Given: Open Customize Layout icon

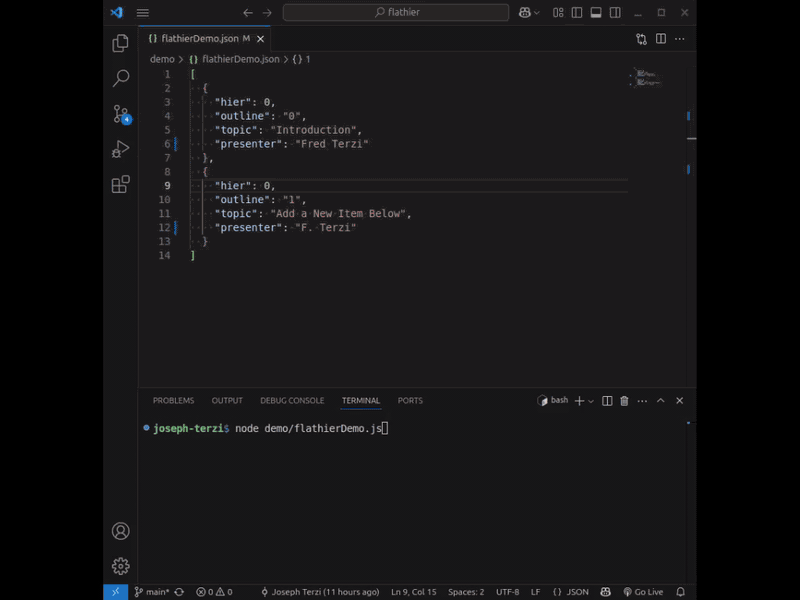Looking at the screenshot, I should coord(558,13).
